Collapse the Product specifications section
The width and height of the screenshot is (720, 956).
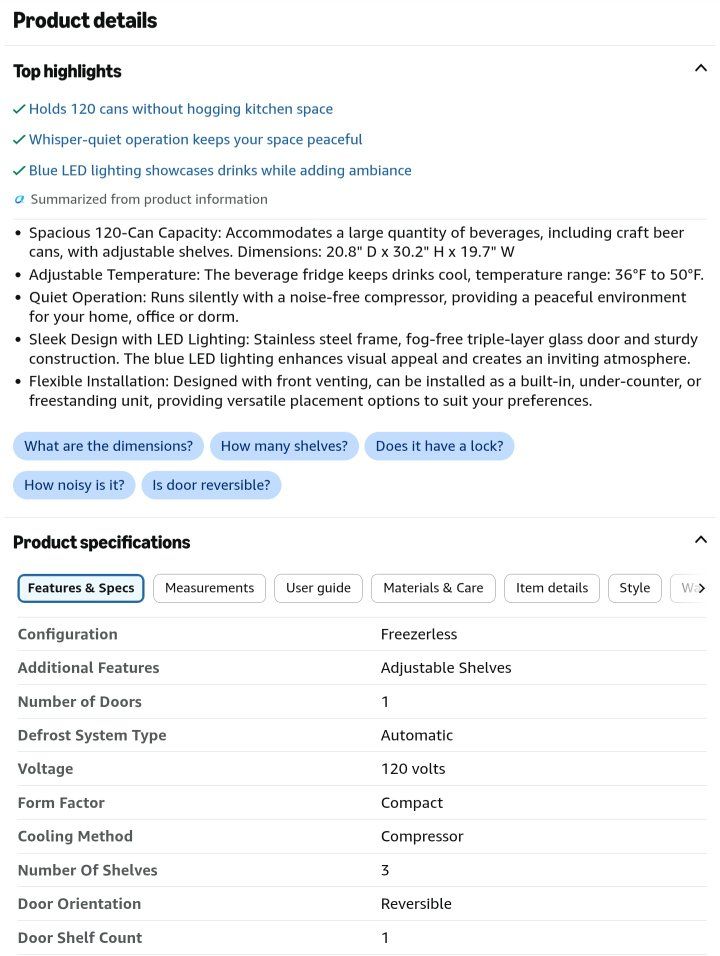[x=700, y=540]
